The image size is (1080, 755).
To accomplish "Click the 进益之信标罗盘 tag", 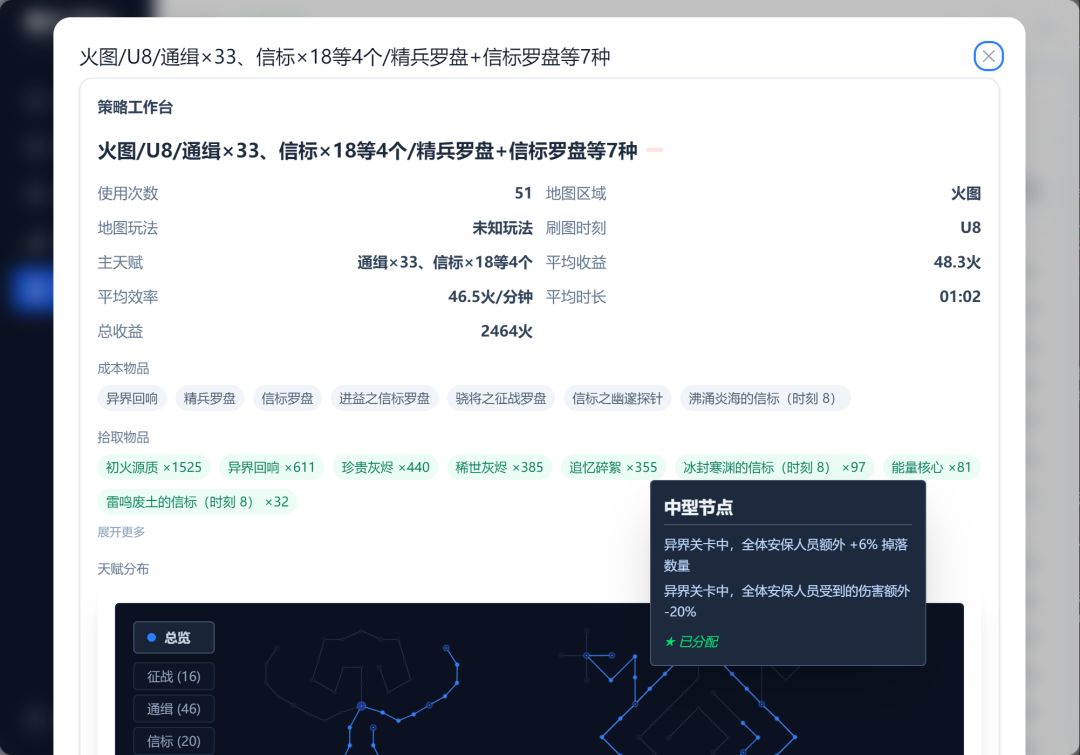I will click(384, 398).
